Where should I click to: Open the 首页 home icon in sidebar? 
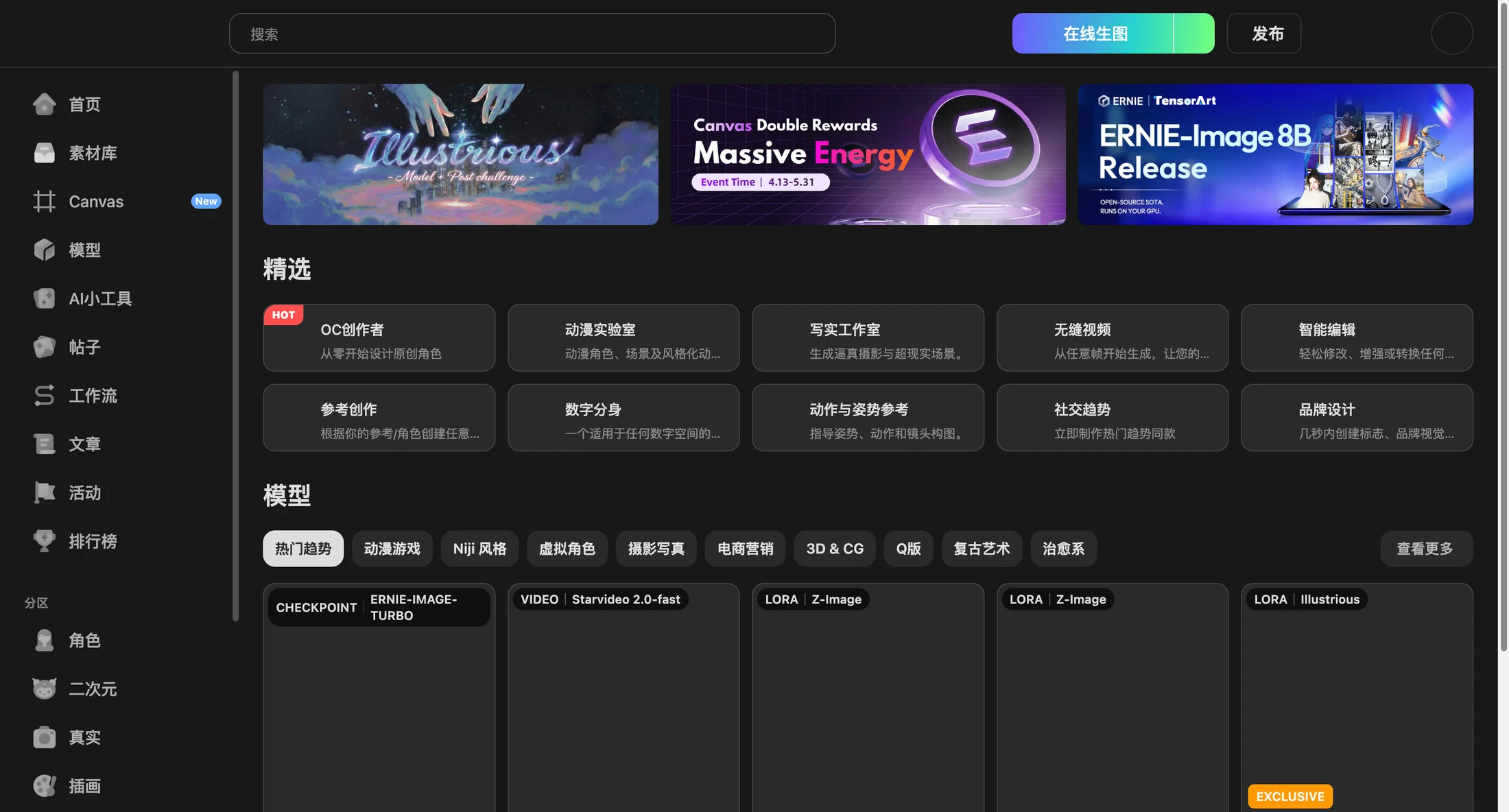point(45,104)
